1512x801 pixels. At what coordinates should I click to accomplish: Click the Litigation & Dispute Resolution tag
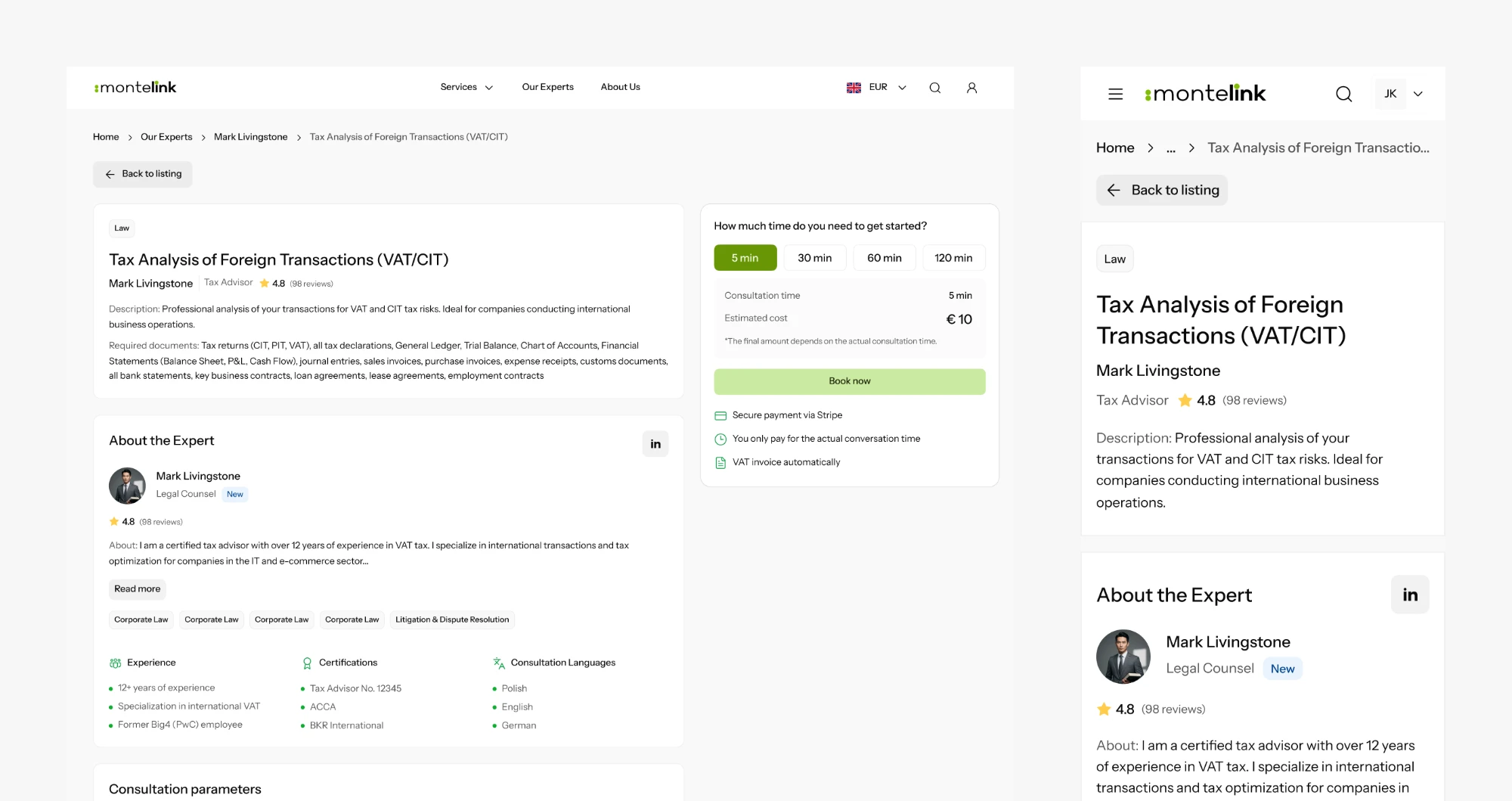pyautogui.click(x=452, y=620)
